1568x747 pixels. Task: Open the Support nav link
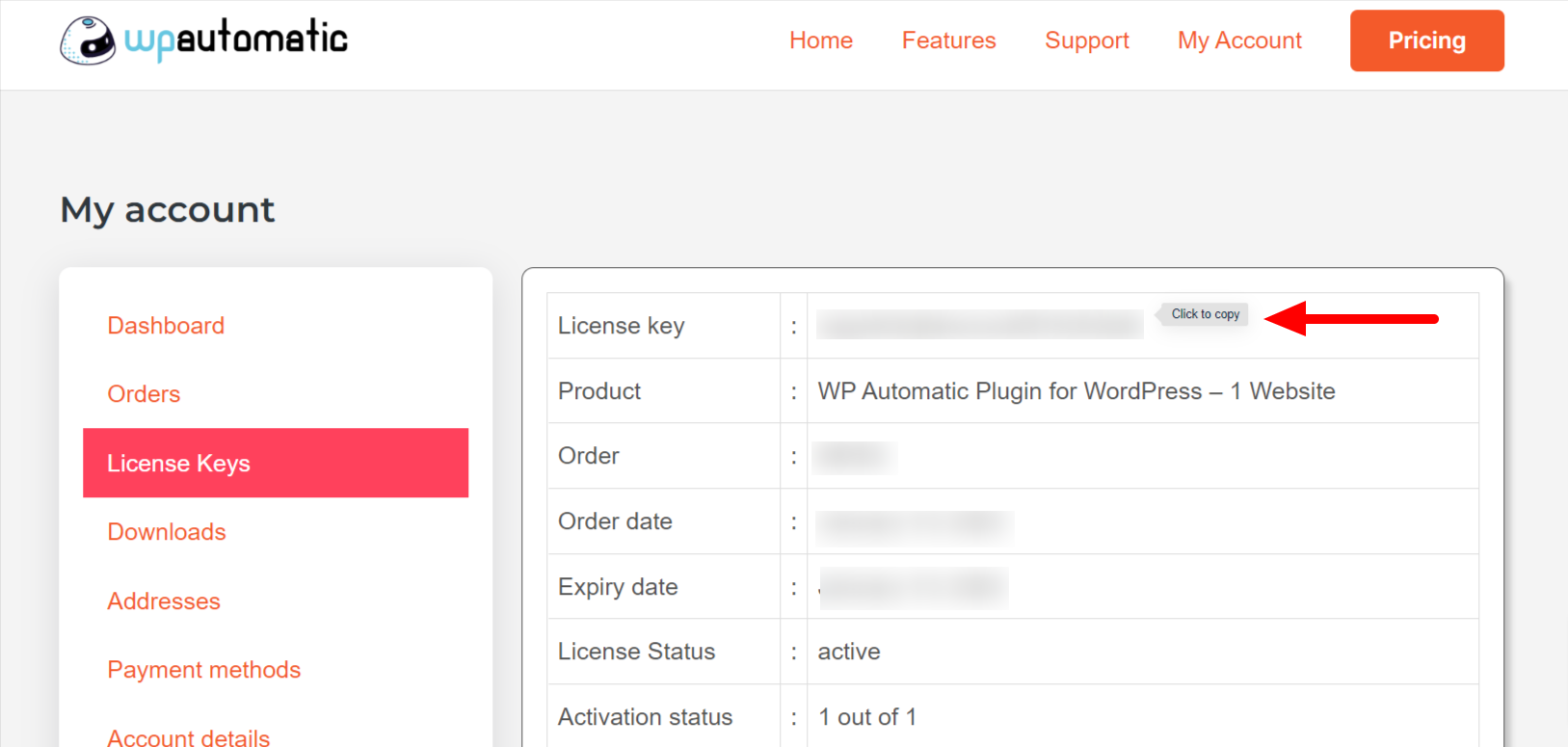tap(1087, 40)
